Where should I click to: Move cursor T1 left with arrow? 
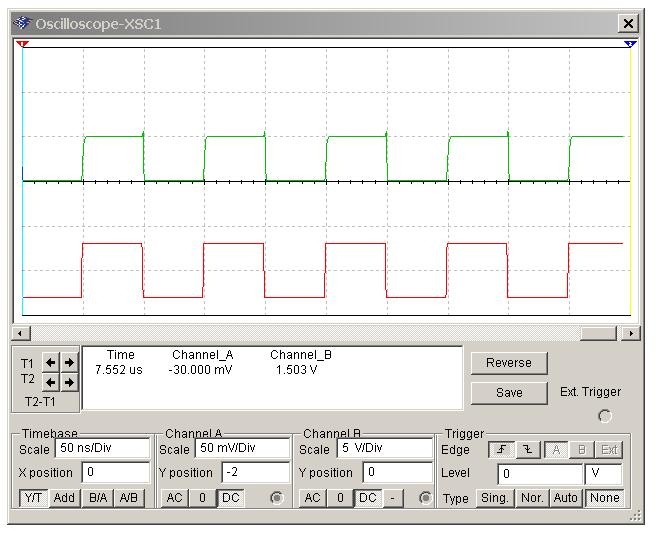(51, 363)
